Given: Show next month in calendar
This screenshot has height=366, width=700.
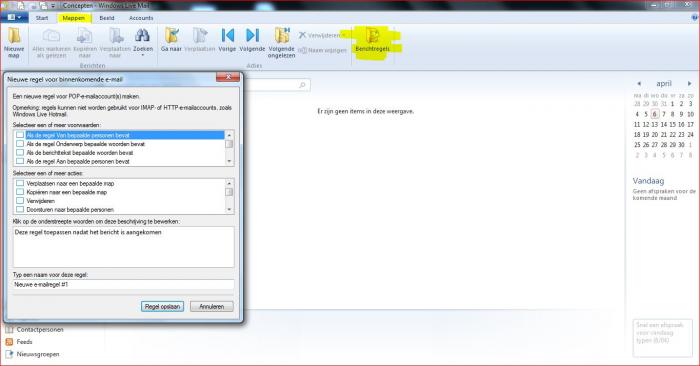Looking at the screenshot, I should (x=689, y=83).
